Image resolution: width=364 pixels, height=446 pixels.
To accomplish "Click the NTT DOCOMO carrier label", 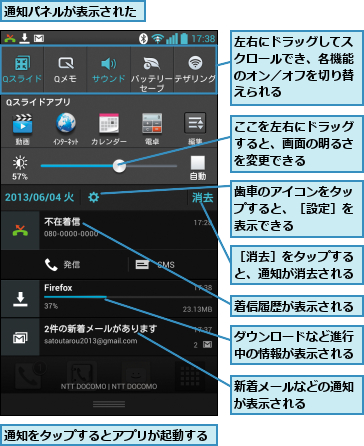I will [x=109, y=386].
